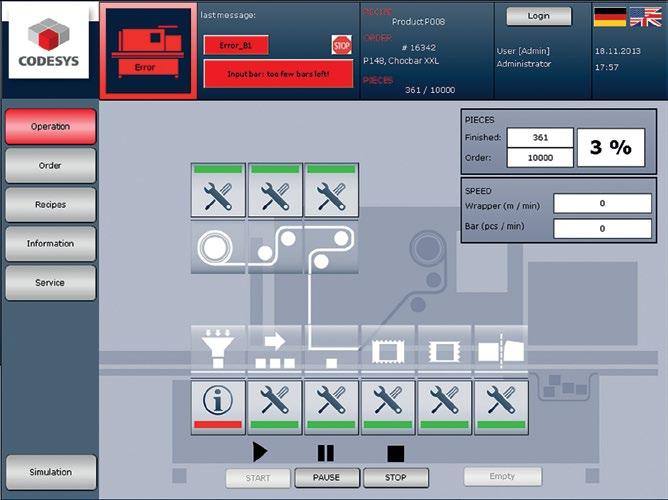Open tools icon above the film guide station
Screen dimensions: 668x500
[331, 190]
